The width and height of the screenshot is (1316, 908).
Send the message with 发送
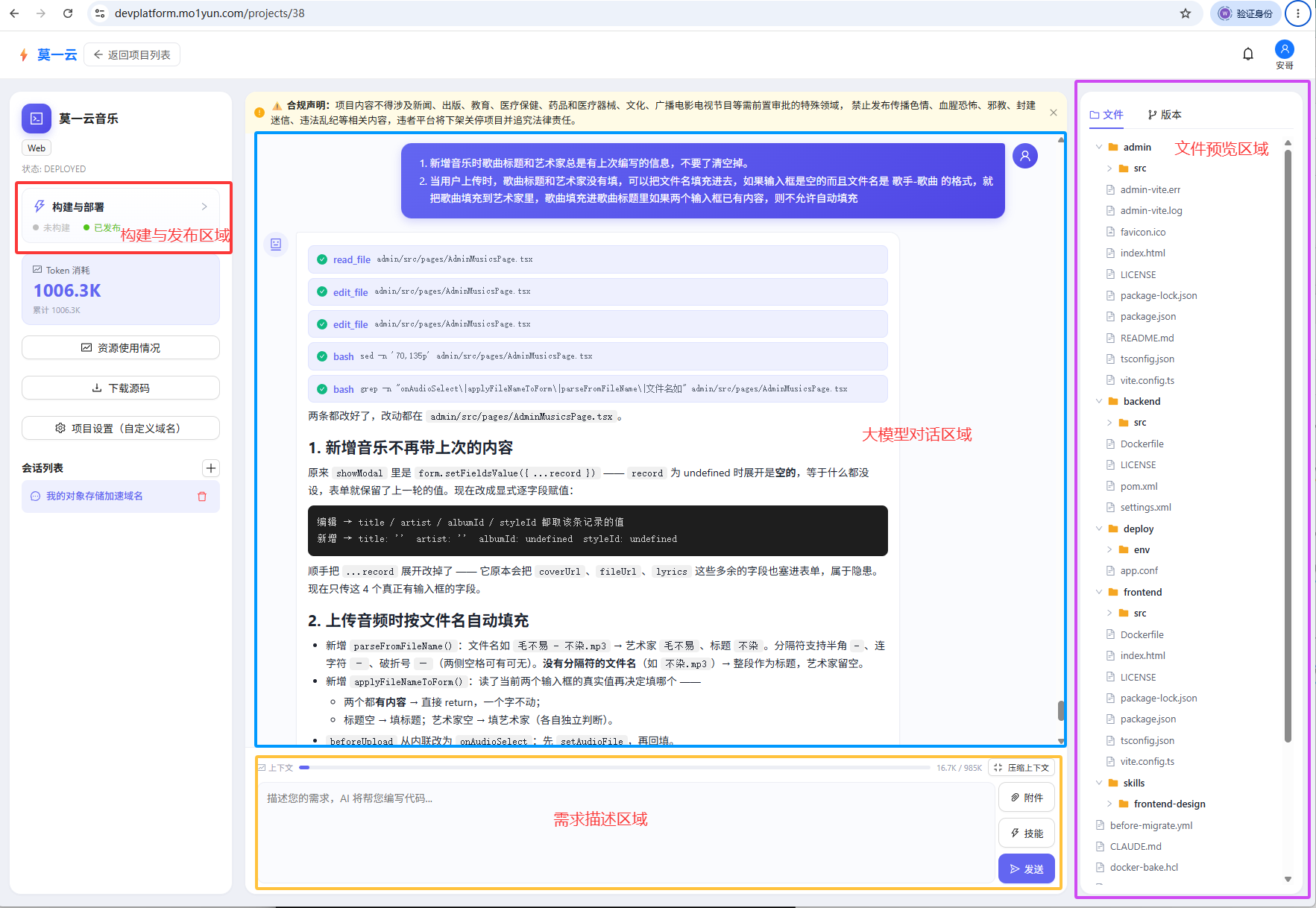1027,869
